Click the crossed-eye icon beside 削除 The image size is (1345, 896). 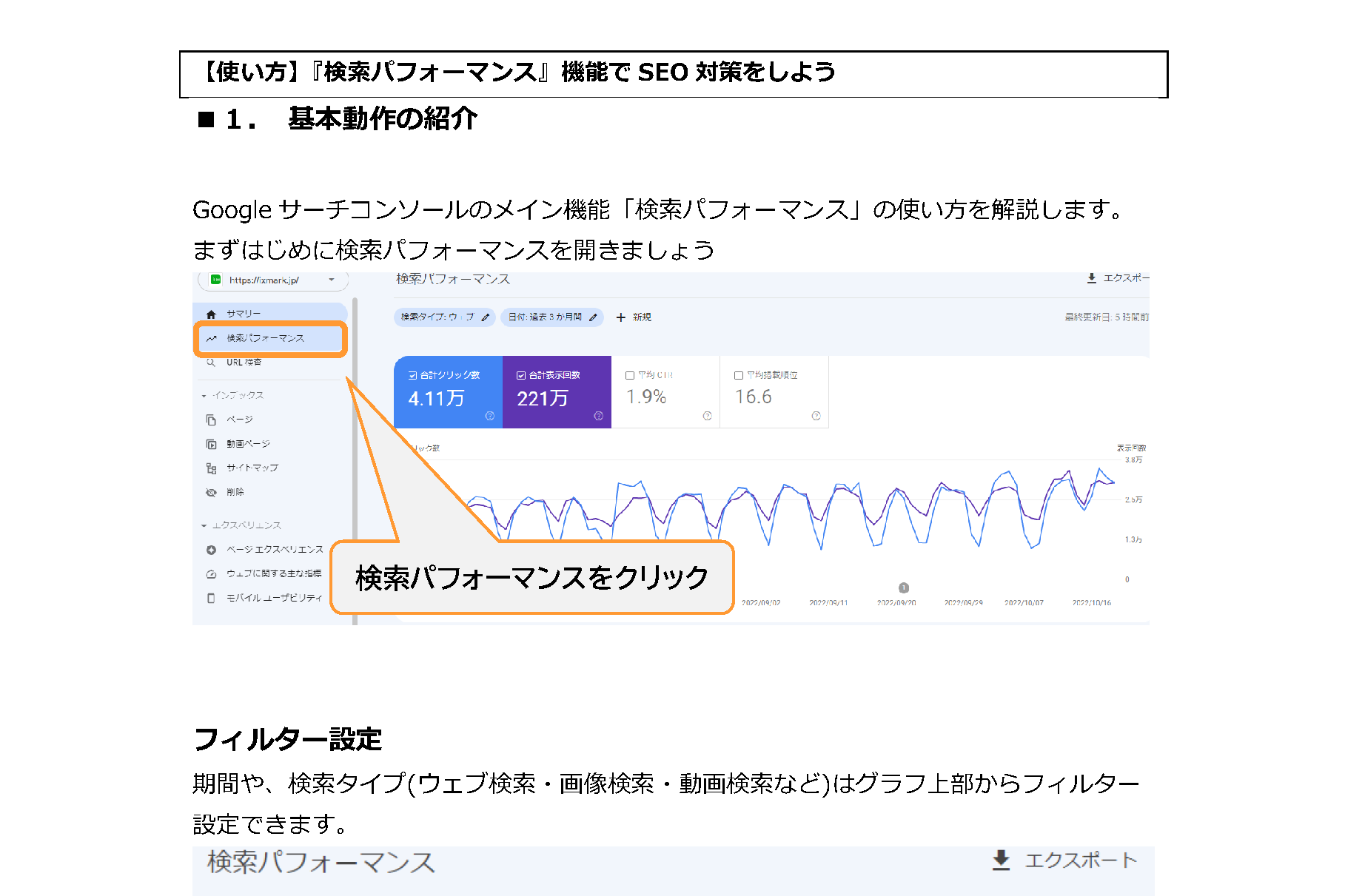coord(211,492)
